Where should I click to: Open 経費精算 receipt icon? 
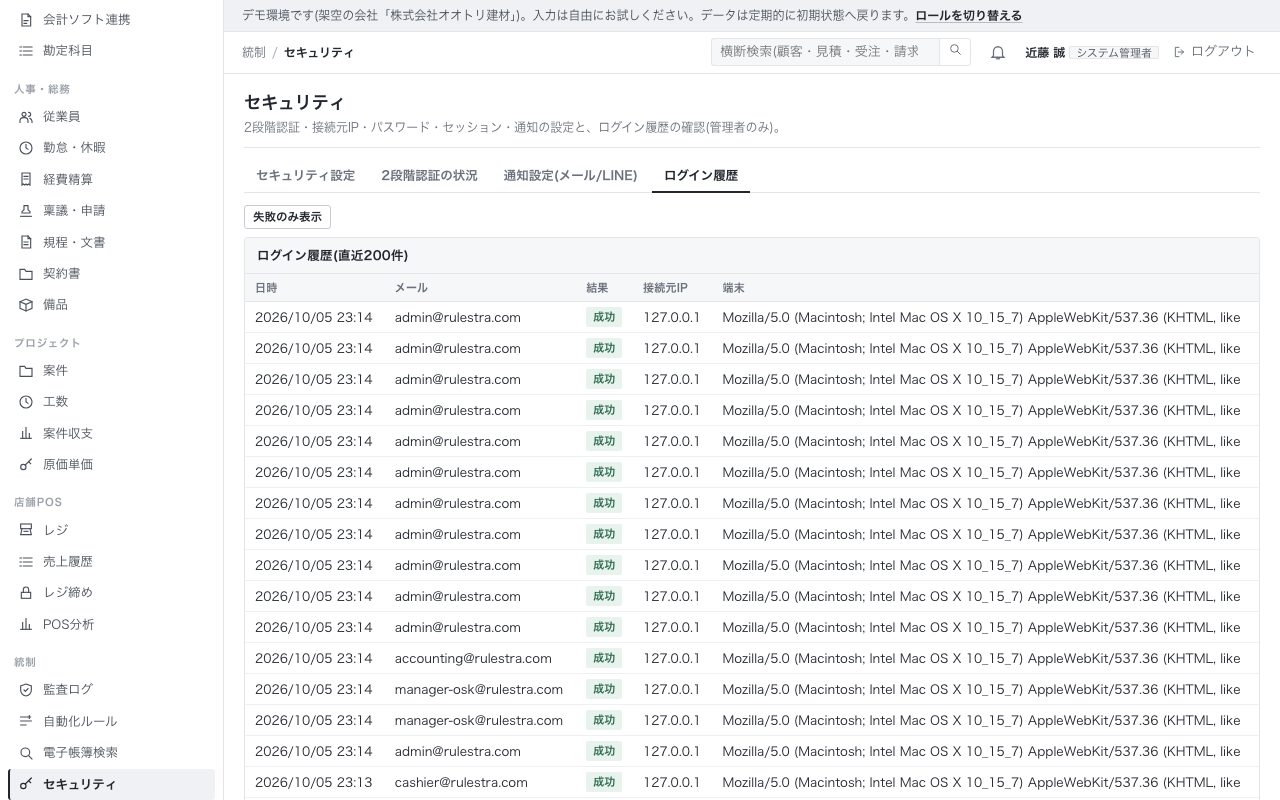coord(26,179)
